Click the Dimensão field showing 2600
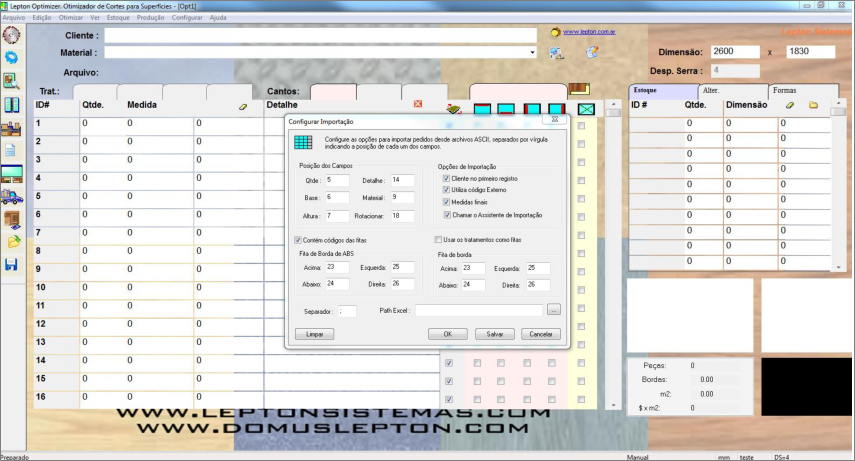 click(735, 51)
